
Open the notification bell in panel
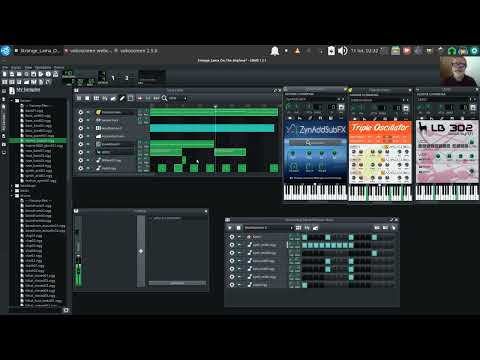click(x=275, y=51)
